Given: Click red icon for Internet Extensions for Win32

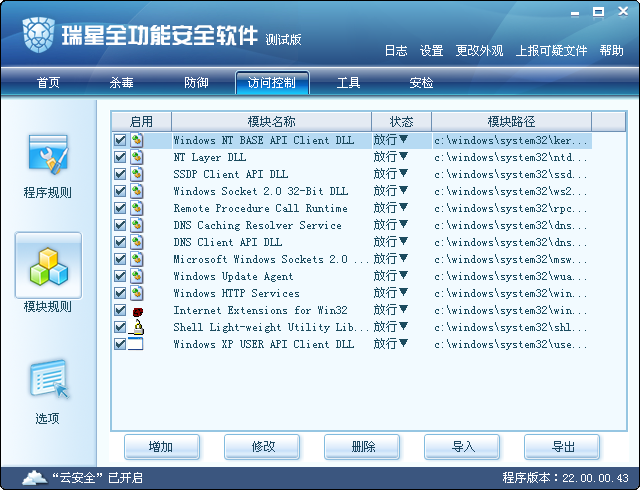Looking at the screenshot, I should click(138, 312).
